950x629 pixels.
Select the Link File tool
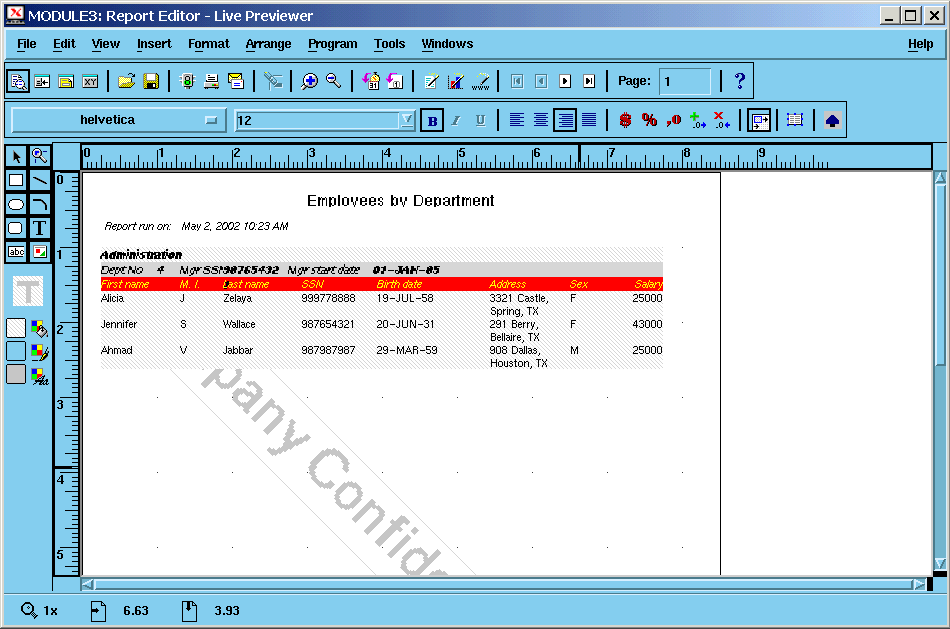[40, 251]
